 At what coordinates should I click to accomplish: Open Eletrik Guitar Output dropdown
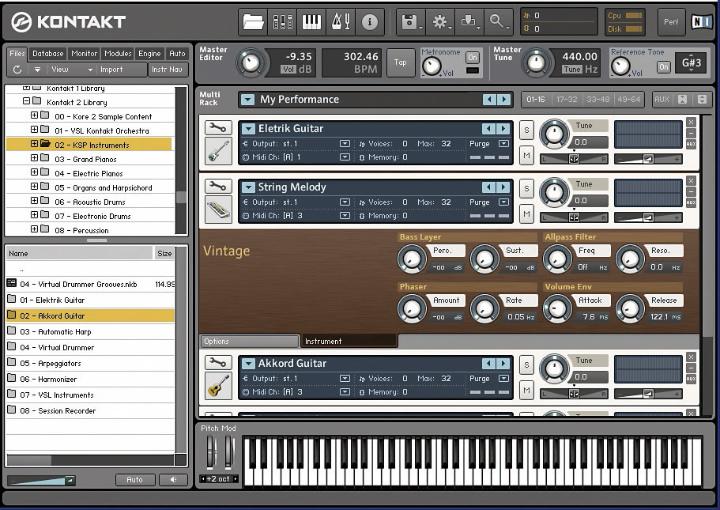pyautogui.click(x=345, y=144)
